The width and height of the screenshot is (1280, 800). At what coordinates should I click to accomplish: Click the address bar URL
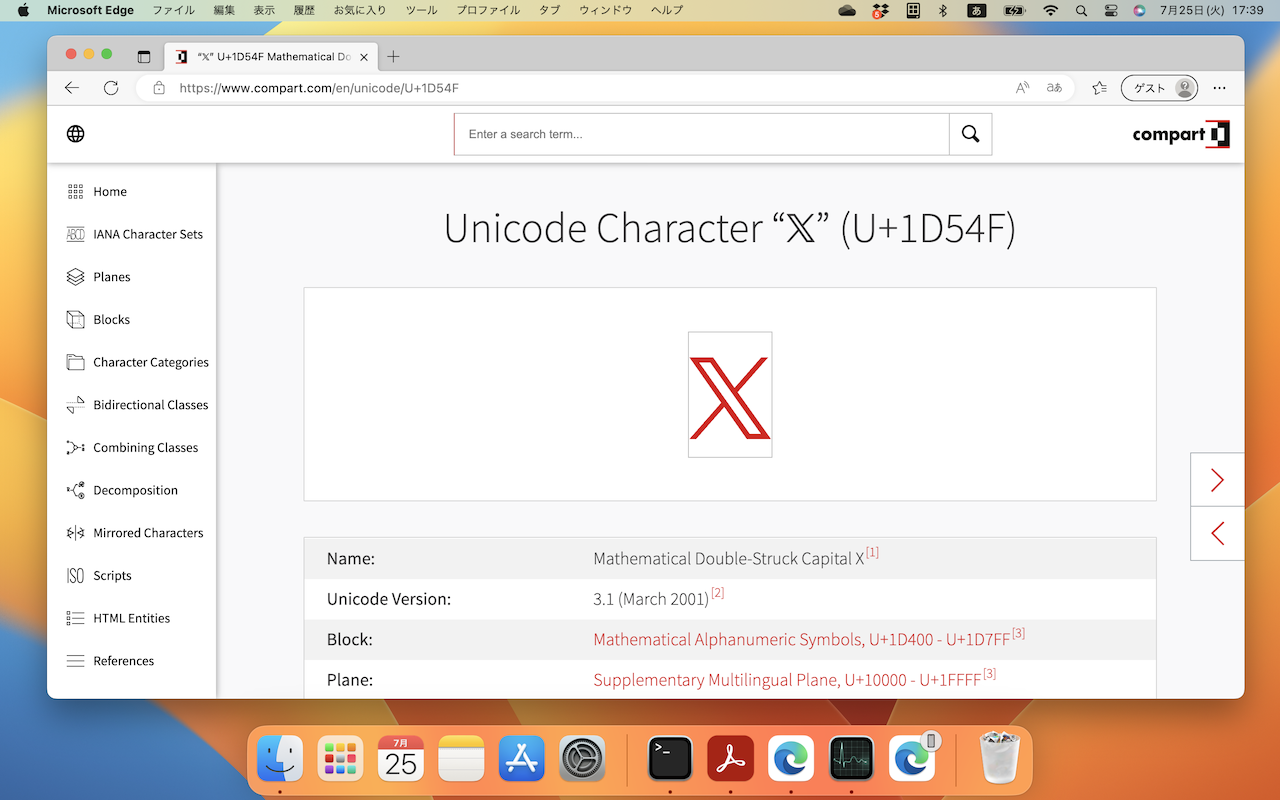319,88
